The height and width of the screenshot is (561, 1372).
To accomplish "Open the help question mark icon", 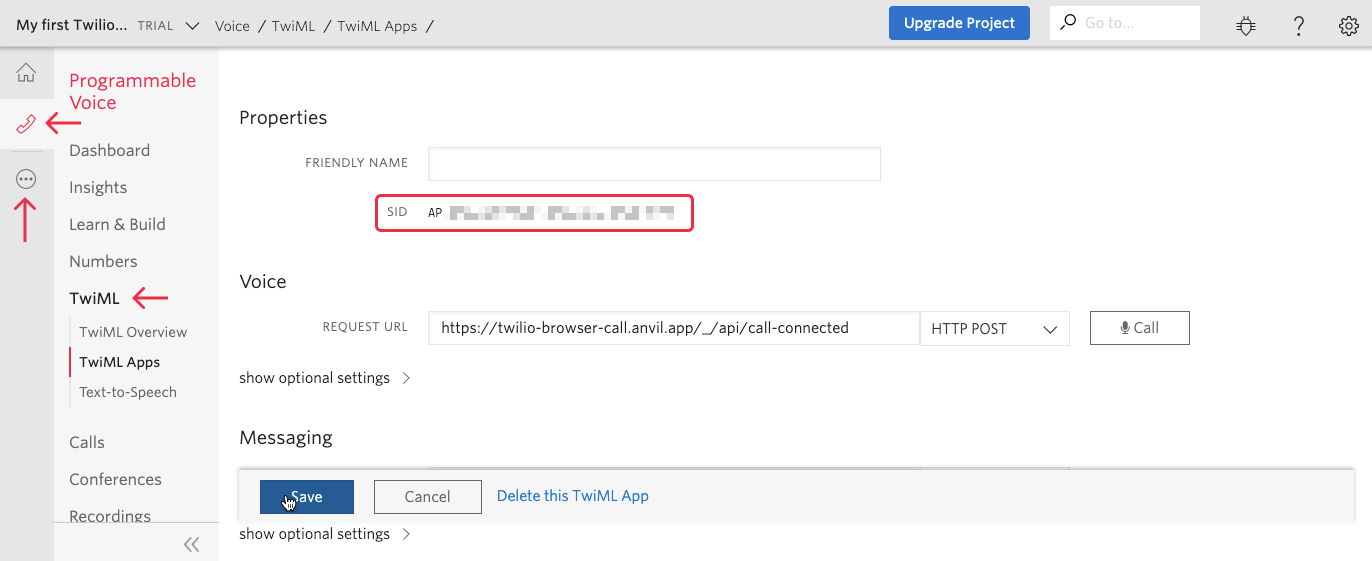I will pos(1298,25).
